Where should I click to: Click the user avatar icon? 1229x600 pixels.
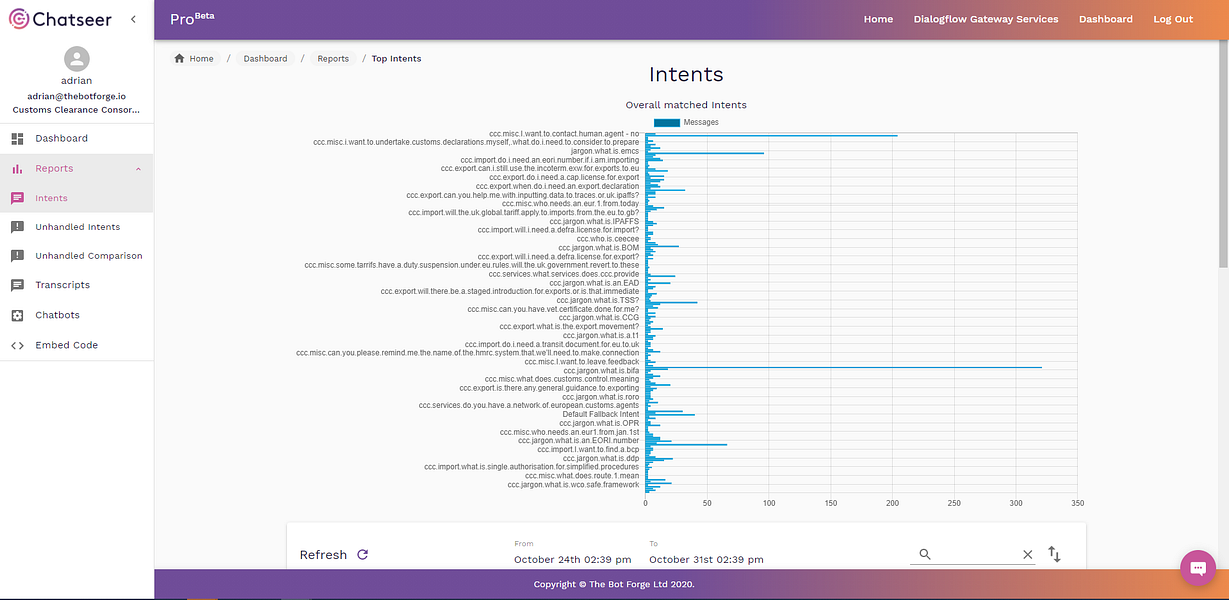(77, 58)
